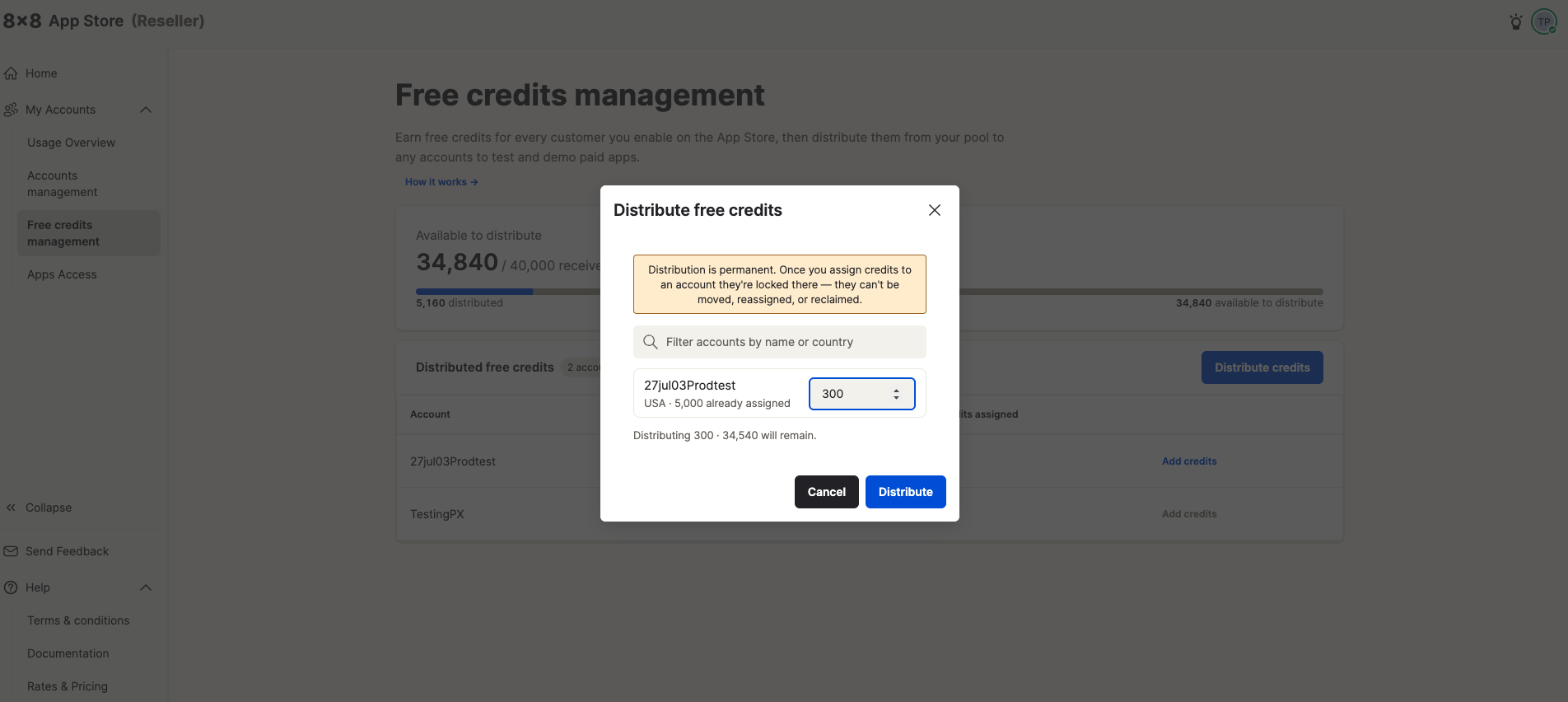Click the Collapse sidebar double-chevron icon
This screenshot has height=702, width=1568.
pyautogui.click(x=11, y=508)
